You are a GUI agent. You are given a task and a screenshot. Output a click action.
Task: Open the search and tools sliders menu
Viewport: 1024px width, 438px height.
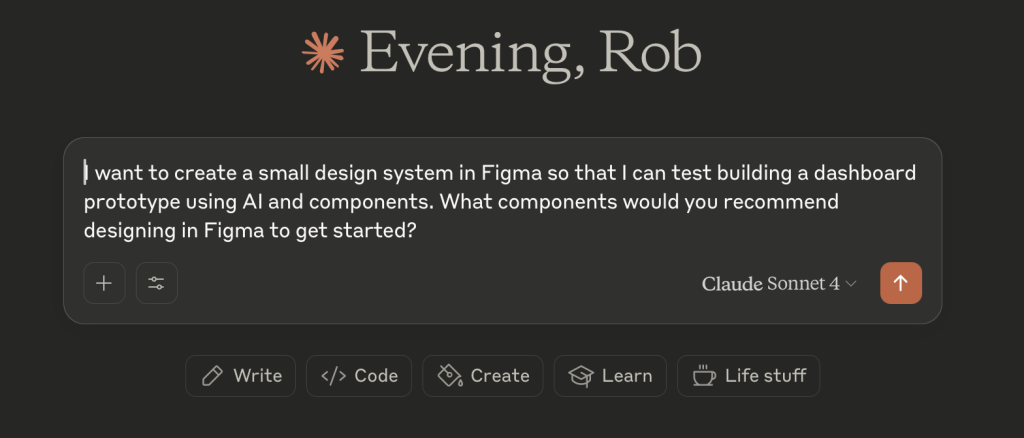click(156, 283)
